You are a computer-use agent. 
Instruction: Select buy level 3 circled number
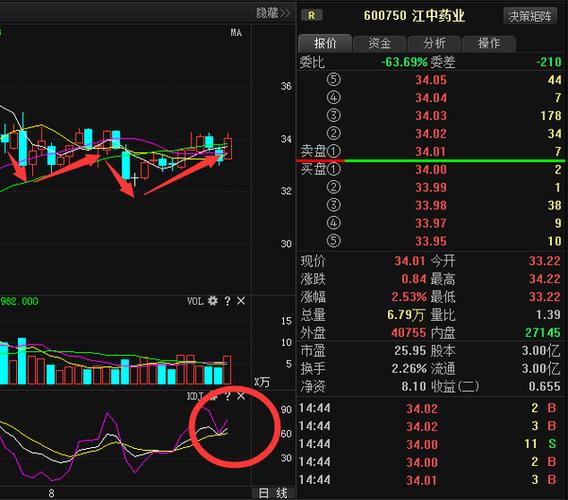coord(333,205)
